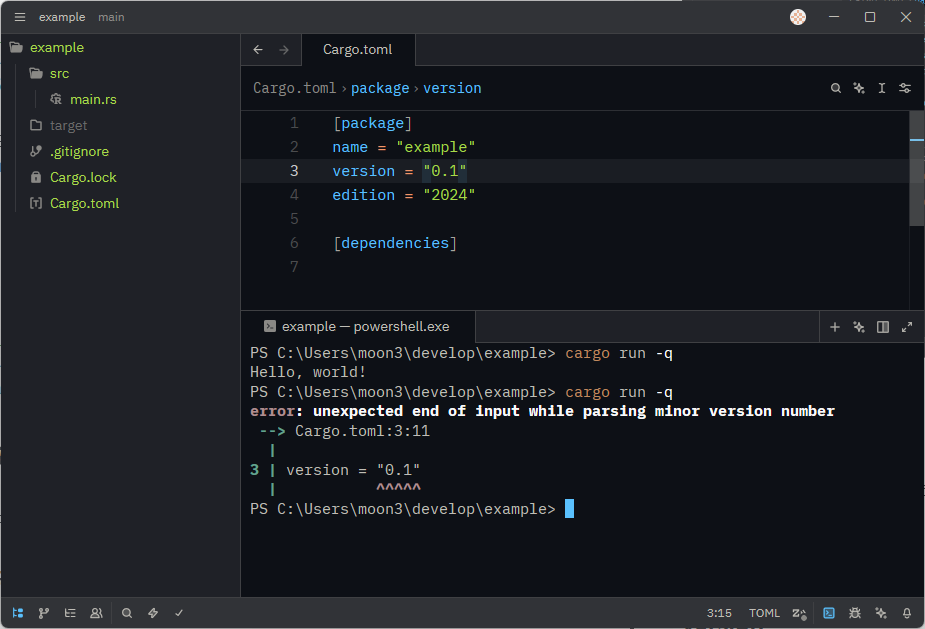This screenshot has width=925, height=629.
Task: Open the collaboration panel icon
Action: (96, 613)
